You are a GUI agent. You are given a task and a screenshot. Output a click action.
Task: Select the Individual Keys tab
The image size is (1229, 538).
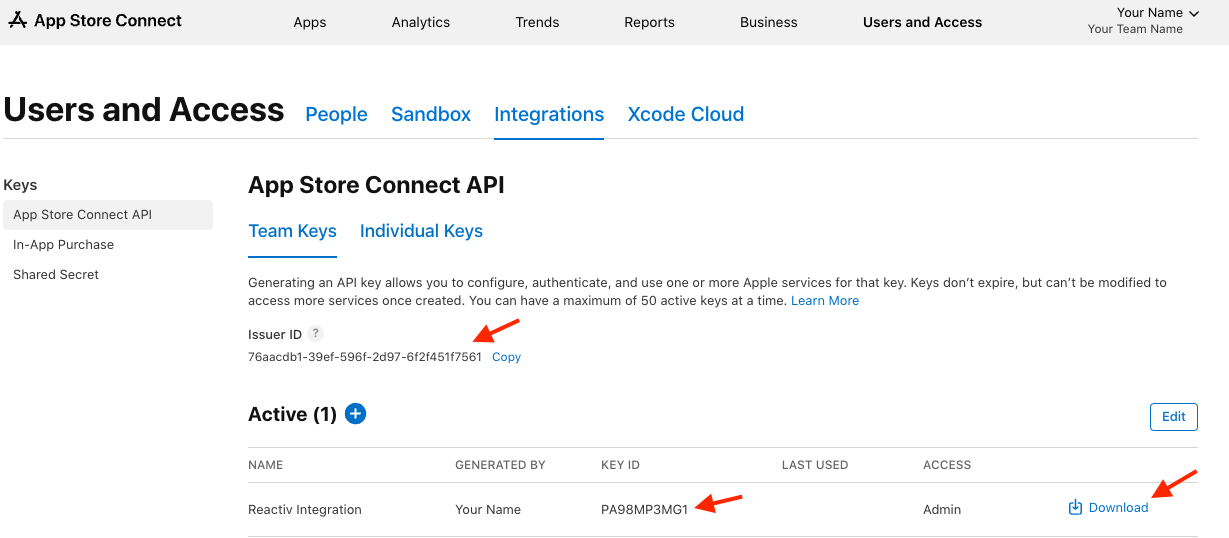[x=421, y=231]
